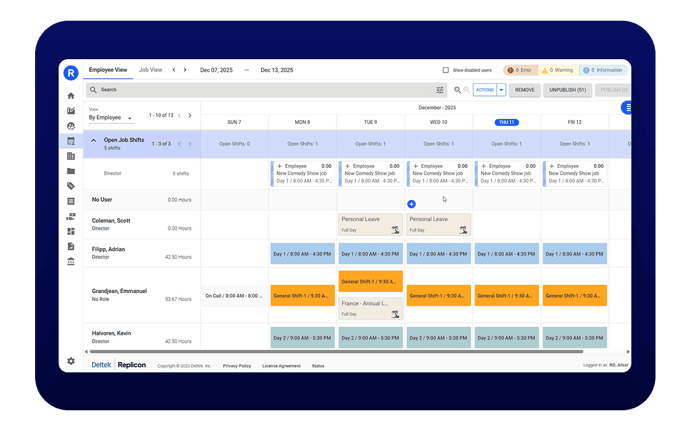Open the Replicon R logo menu
Image resolution: width=690 pixels, height=431 pixels.
(x=71, y=73)
